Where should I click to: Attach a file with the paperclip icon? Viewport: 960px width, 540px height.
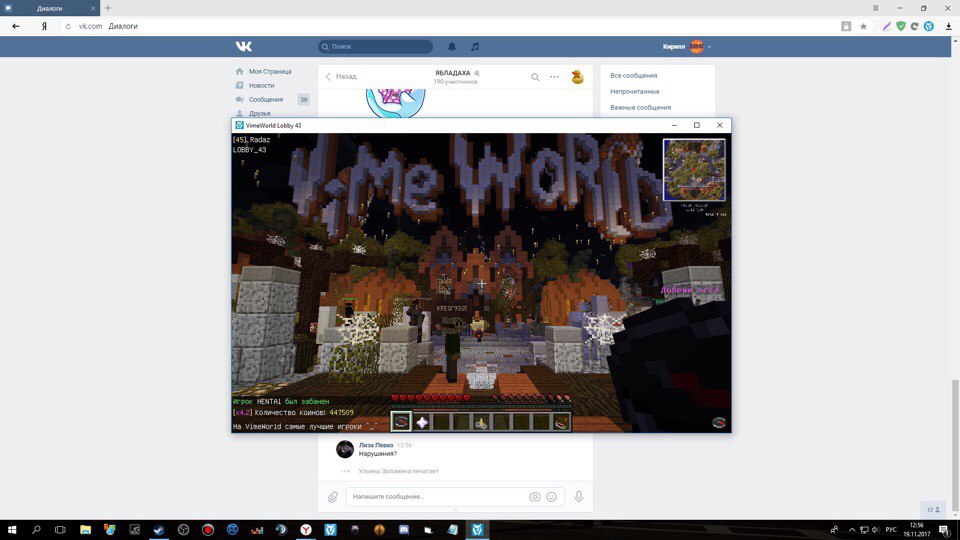(332, 497)
